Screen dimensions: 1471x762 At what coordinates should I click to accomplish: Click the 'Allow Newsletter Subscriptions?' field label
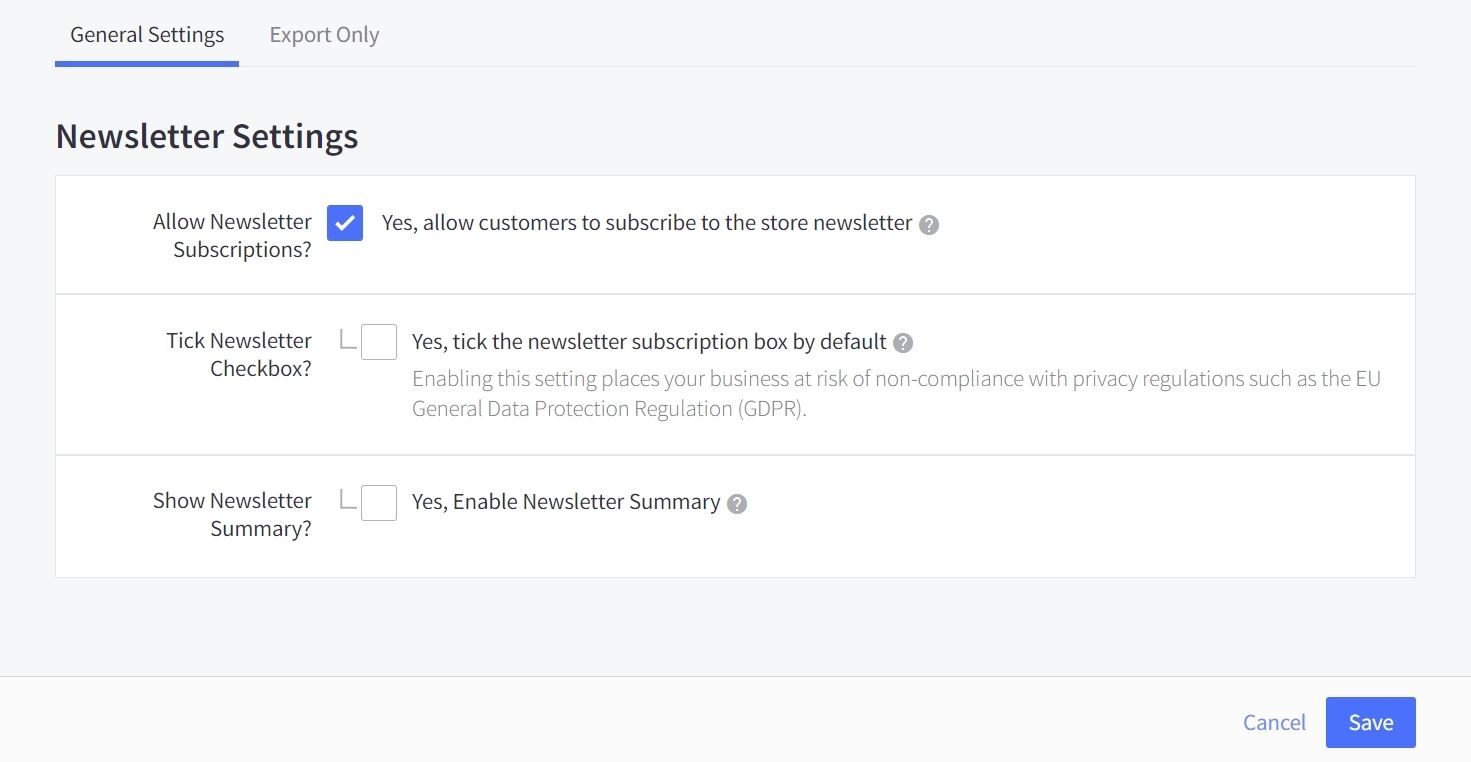pos(232,236)
